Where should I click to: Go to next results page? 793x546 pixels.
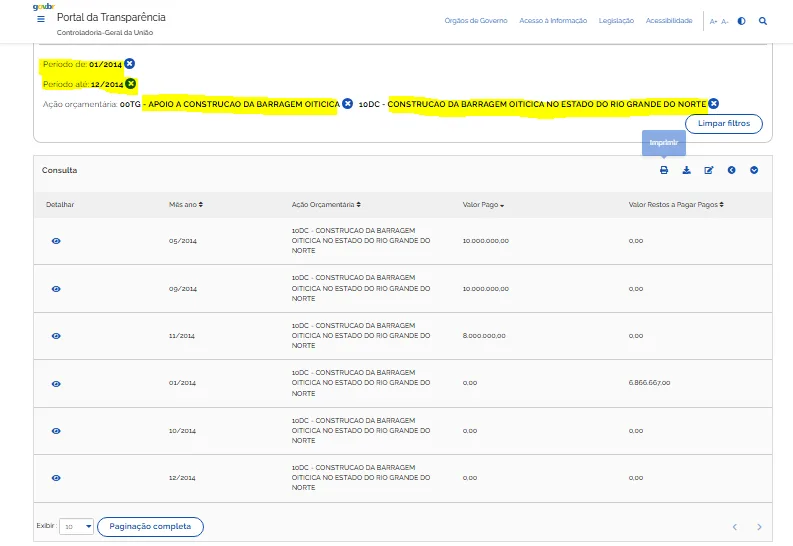pos(759,527)
